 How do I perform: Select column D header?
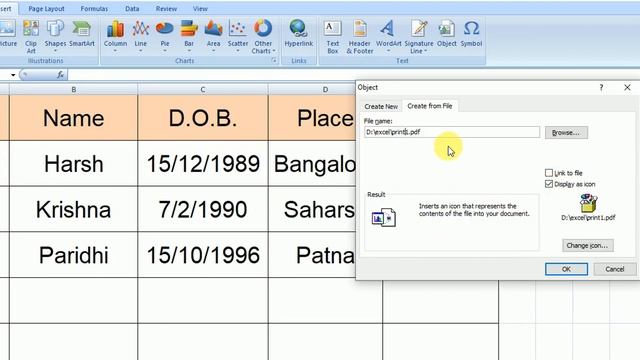pos(313,89)
